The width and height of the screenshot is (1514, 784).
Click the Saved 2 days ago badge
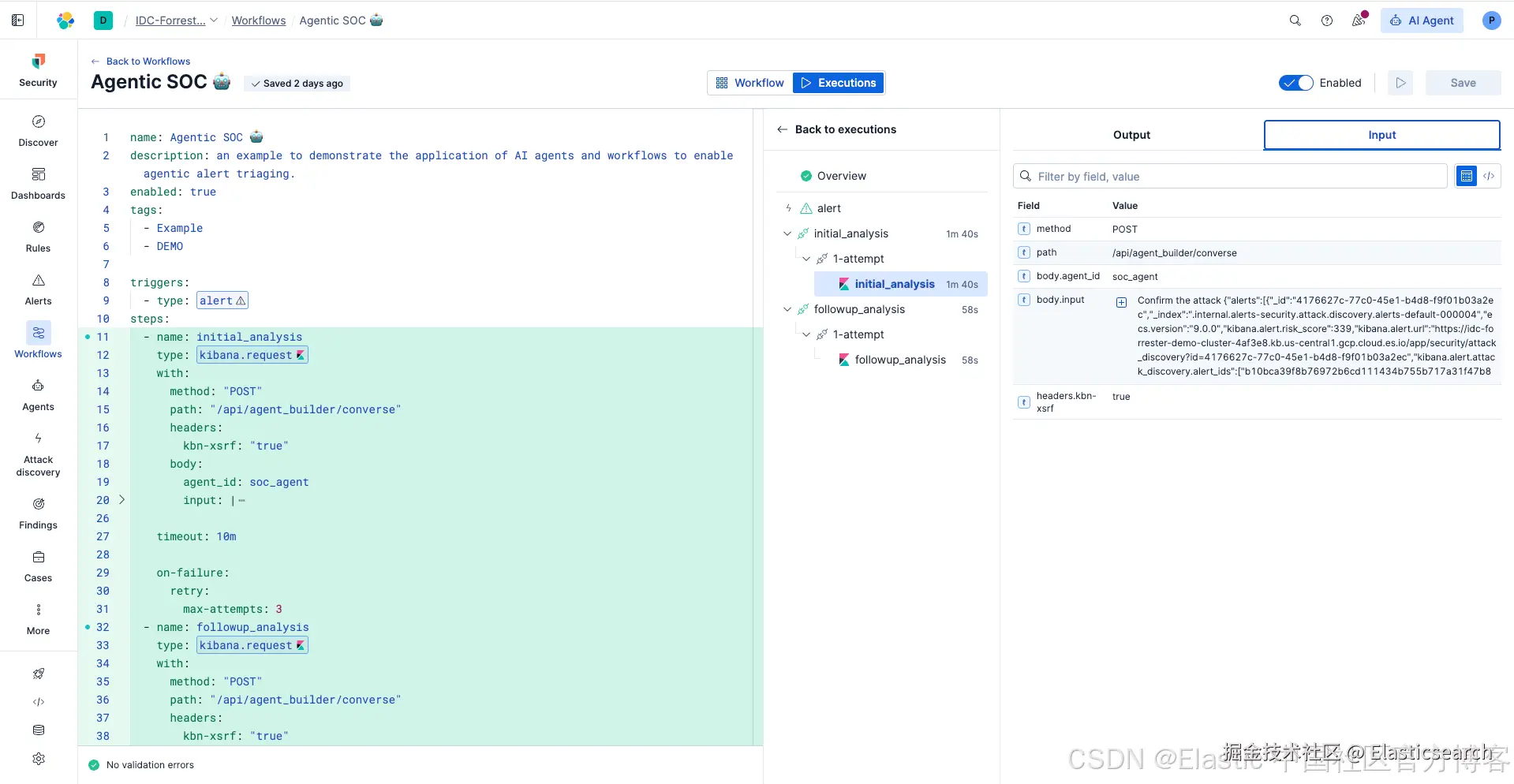pyautogui.click(x=297, y=84)
